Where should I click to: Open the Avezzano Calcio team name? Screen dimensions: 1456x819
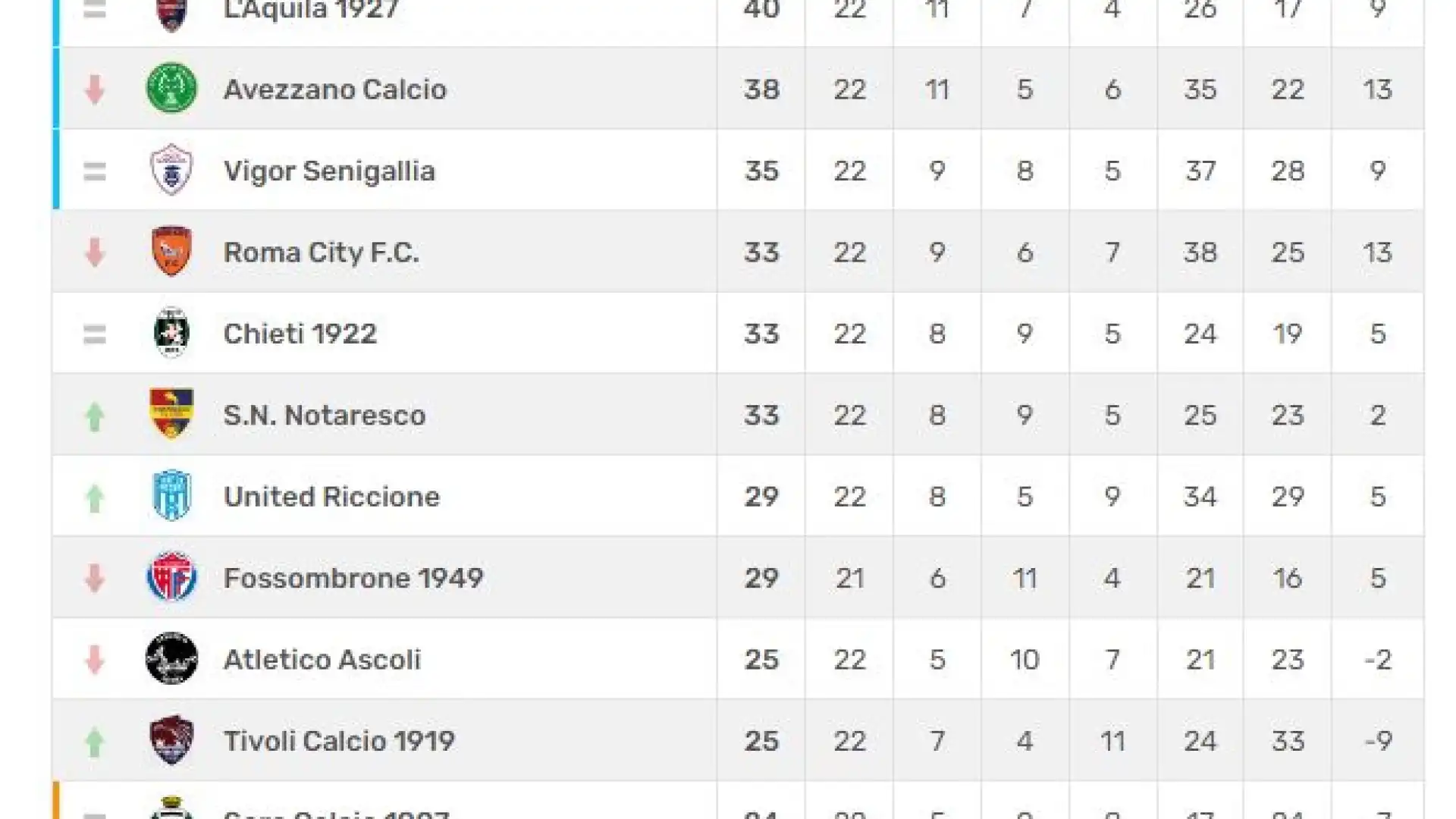[x=335, y=89]
